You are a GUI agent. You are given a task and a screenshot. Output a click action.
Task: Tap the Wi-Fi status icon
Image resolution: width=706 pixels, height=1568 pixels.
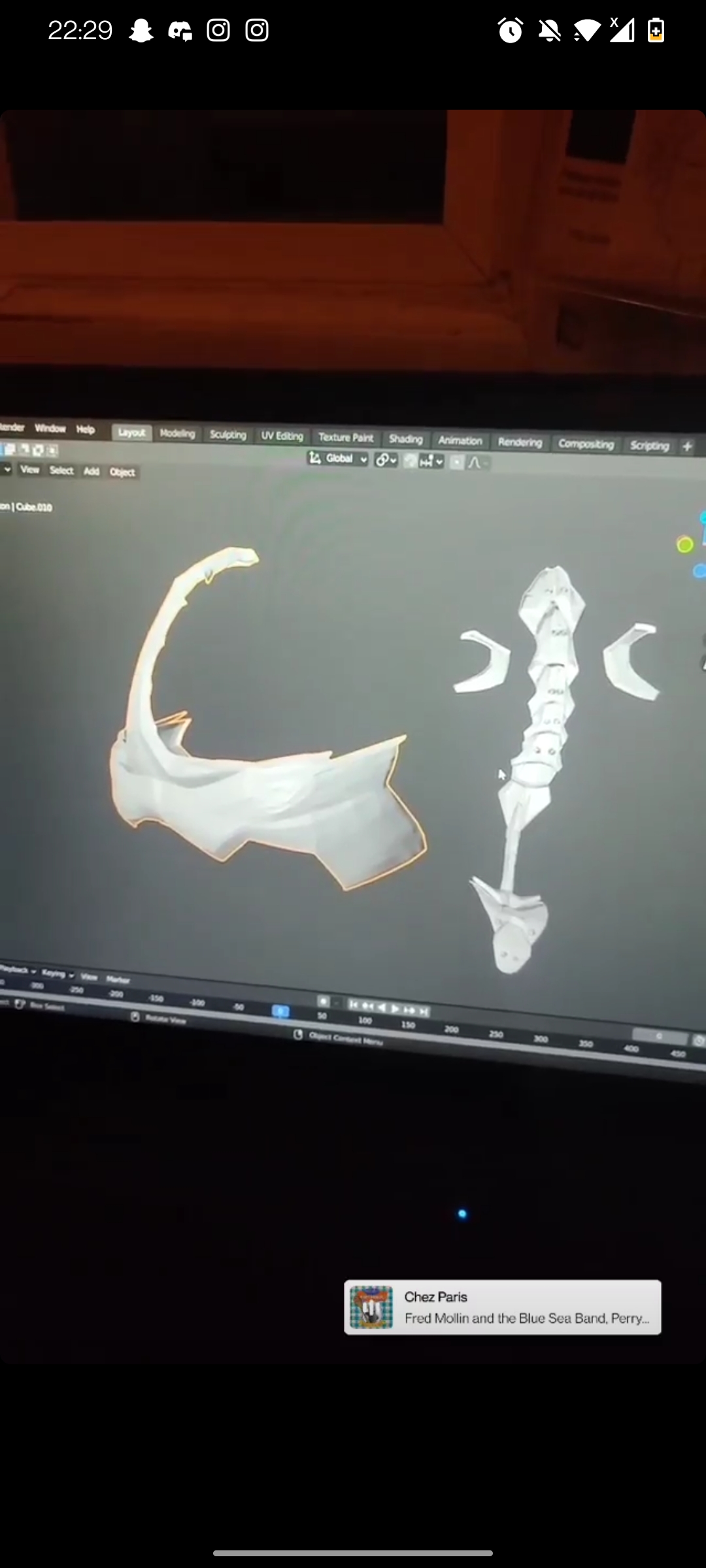587,30
